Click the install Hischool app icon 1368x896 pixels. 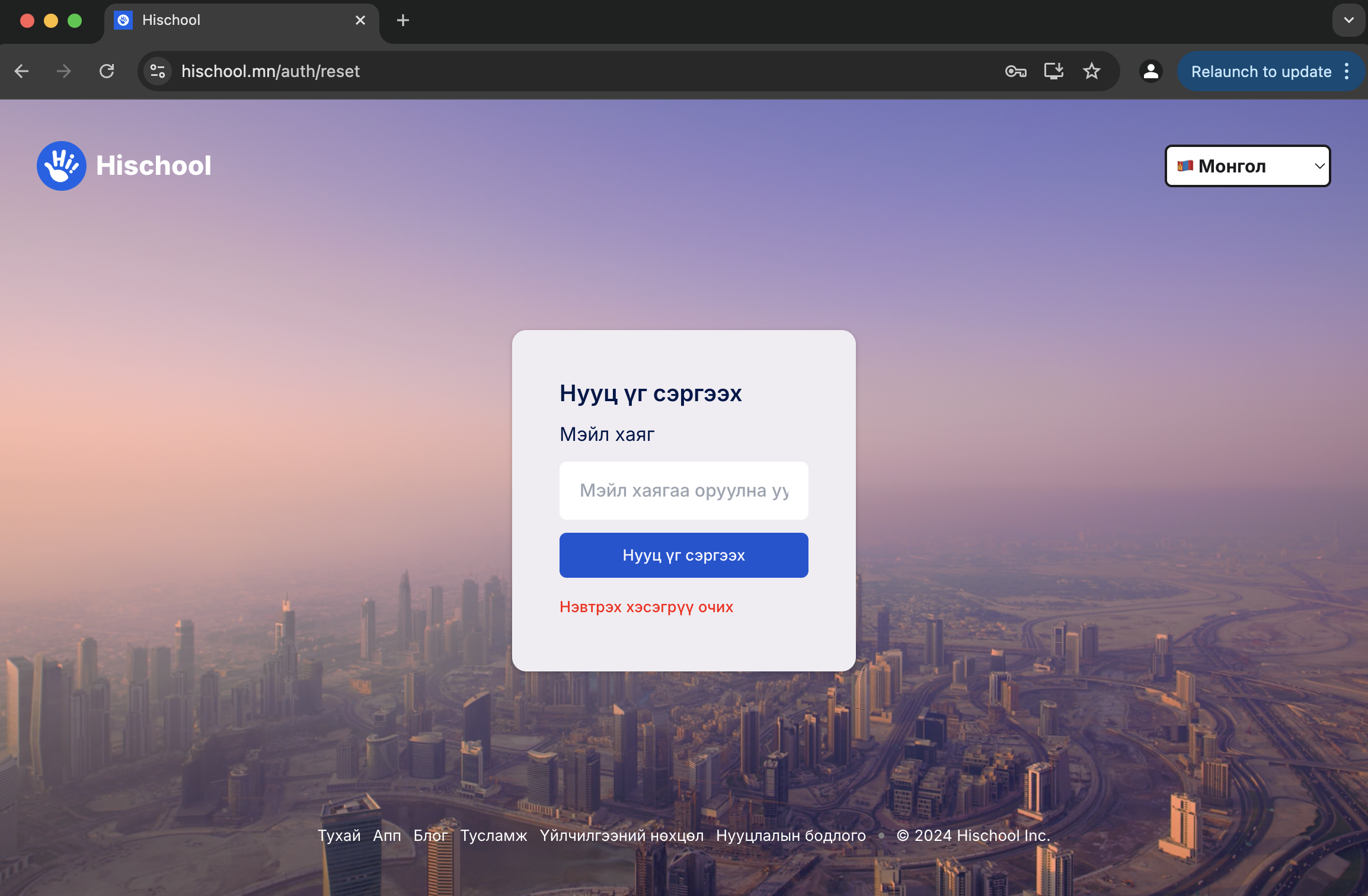(x=1053, y=71)
